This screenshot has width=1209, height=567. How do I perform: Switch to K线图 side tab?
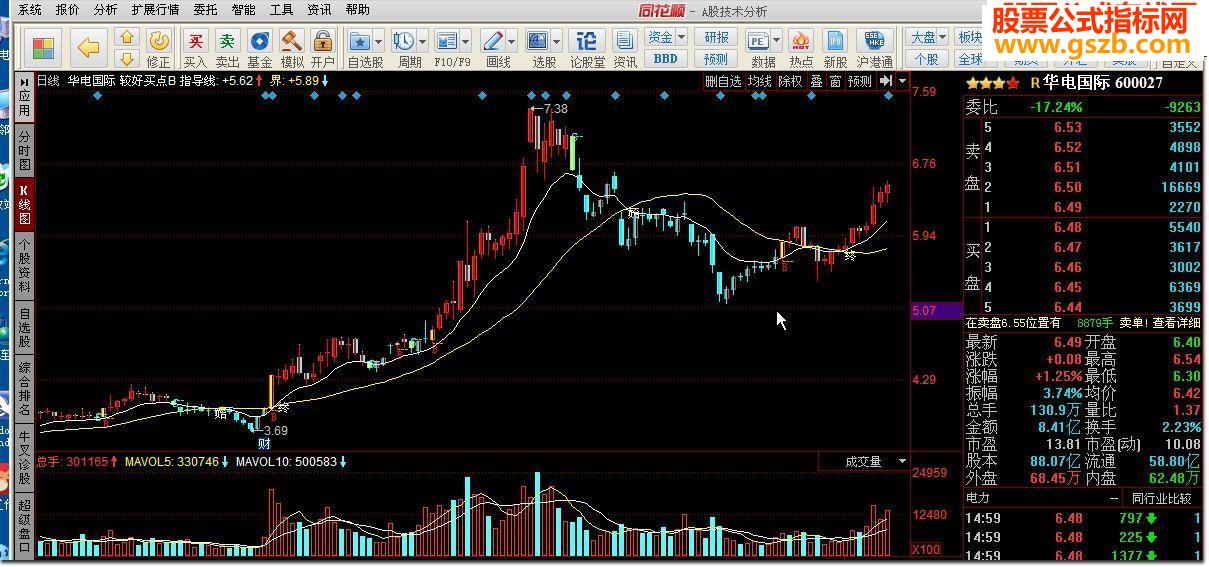[x=24, y=204]
